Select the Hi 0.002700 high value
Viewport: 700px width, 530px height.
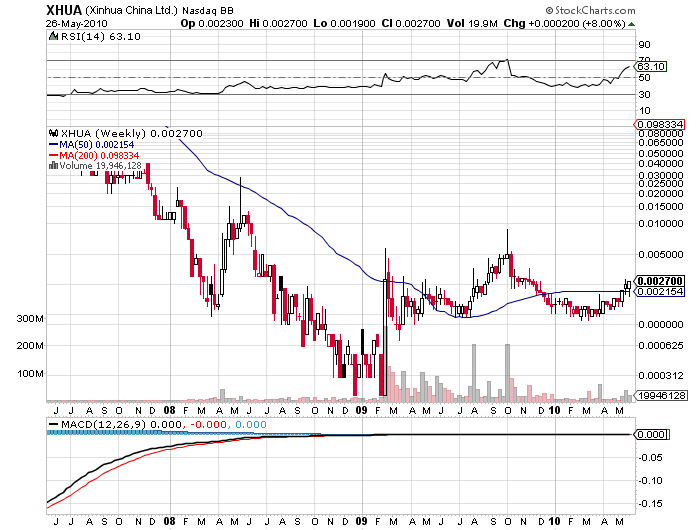coord(278,23)
